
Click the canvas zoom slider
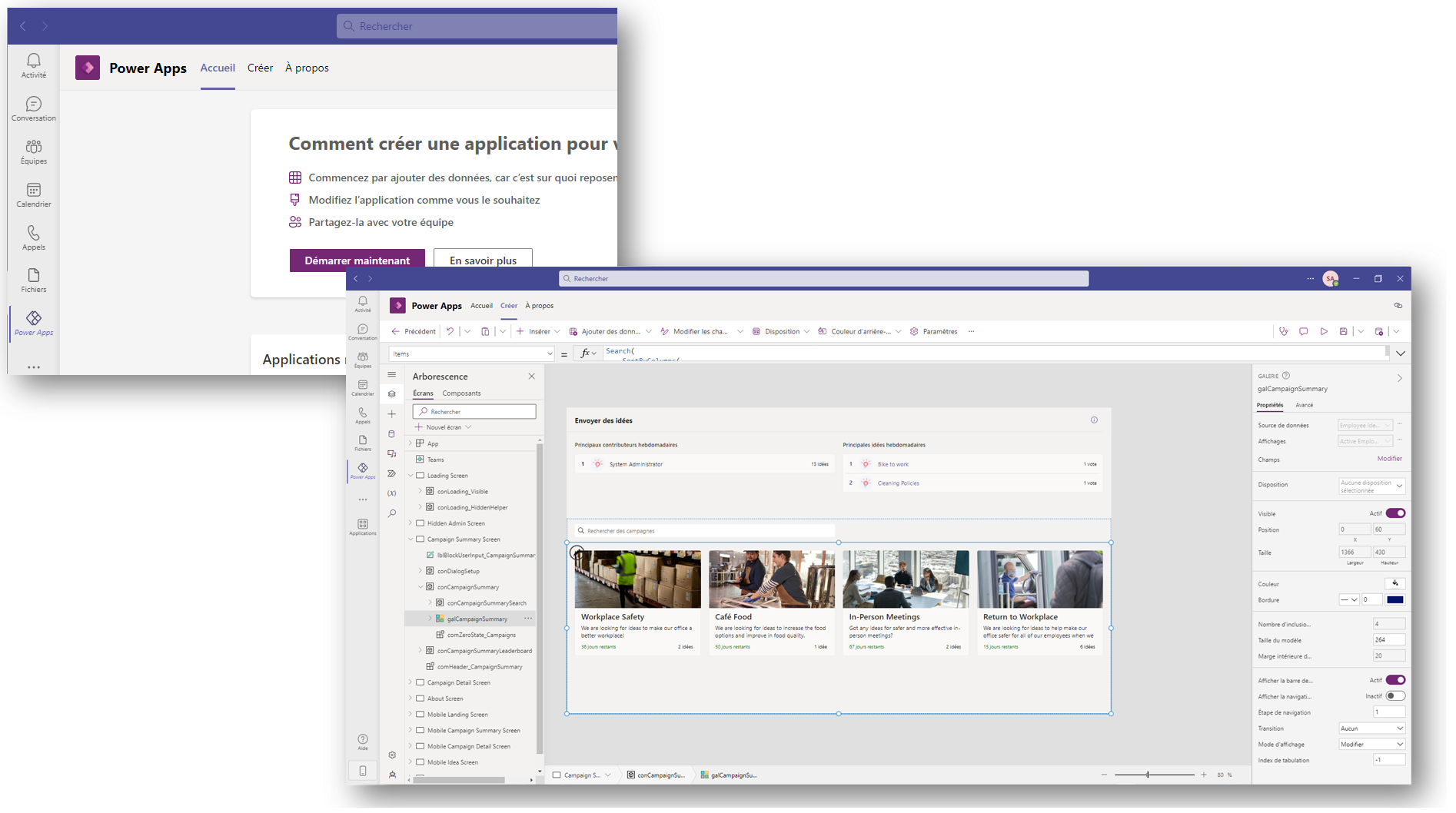[x=1154, y=775]
